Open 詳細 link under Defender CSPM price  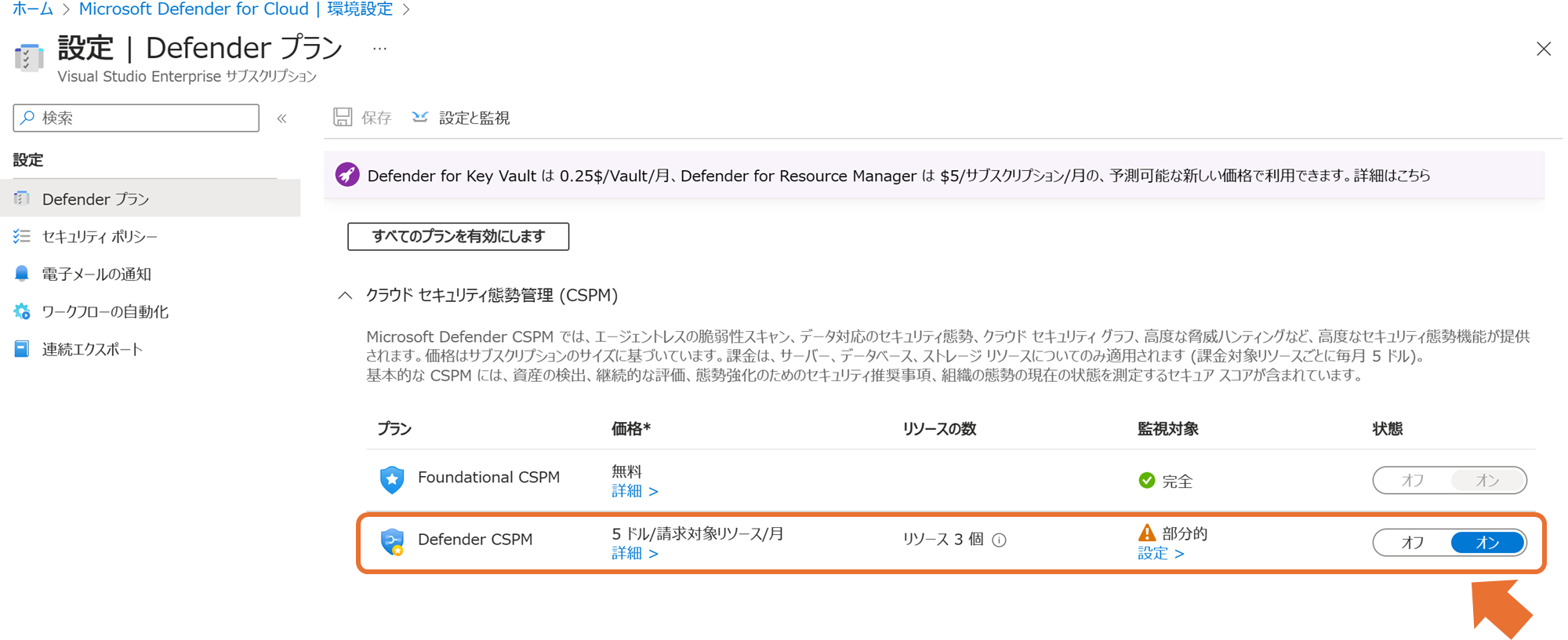634,554
